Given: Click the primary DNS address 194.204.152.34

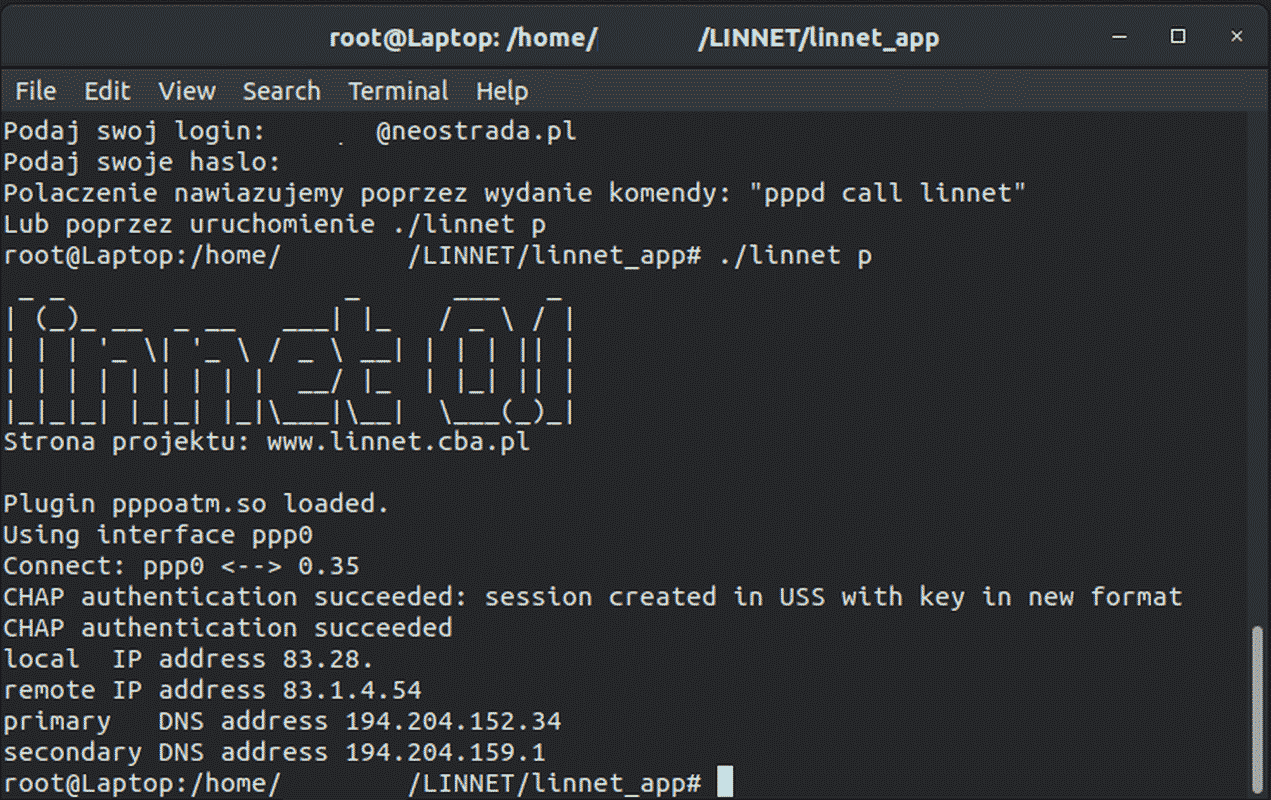Looking at the screenshot, I should pyautogui.click(x=453, y=721).
